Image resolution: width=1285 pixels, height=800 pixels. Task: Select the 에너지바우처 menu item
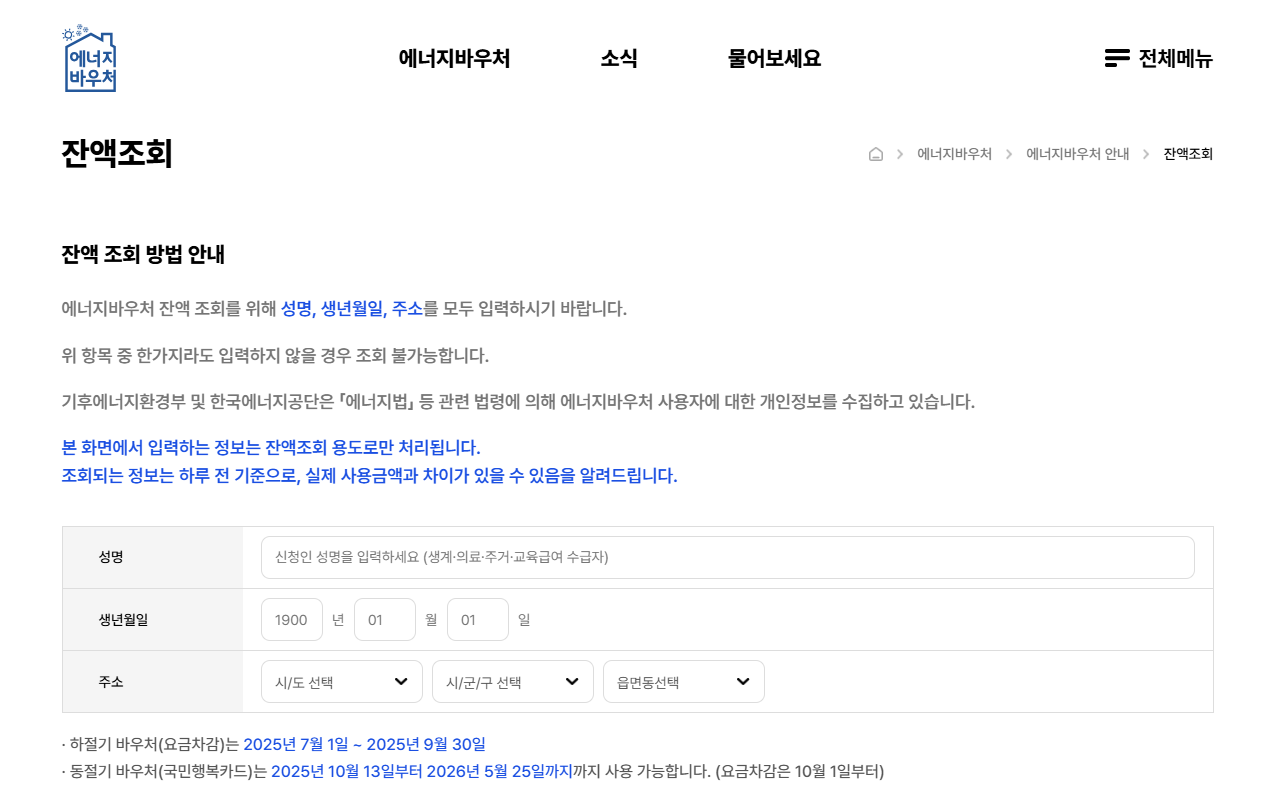(x=455, y=58)
